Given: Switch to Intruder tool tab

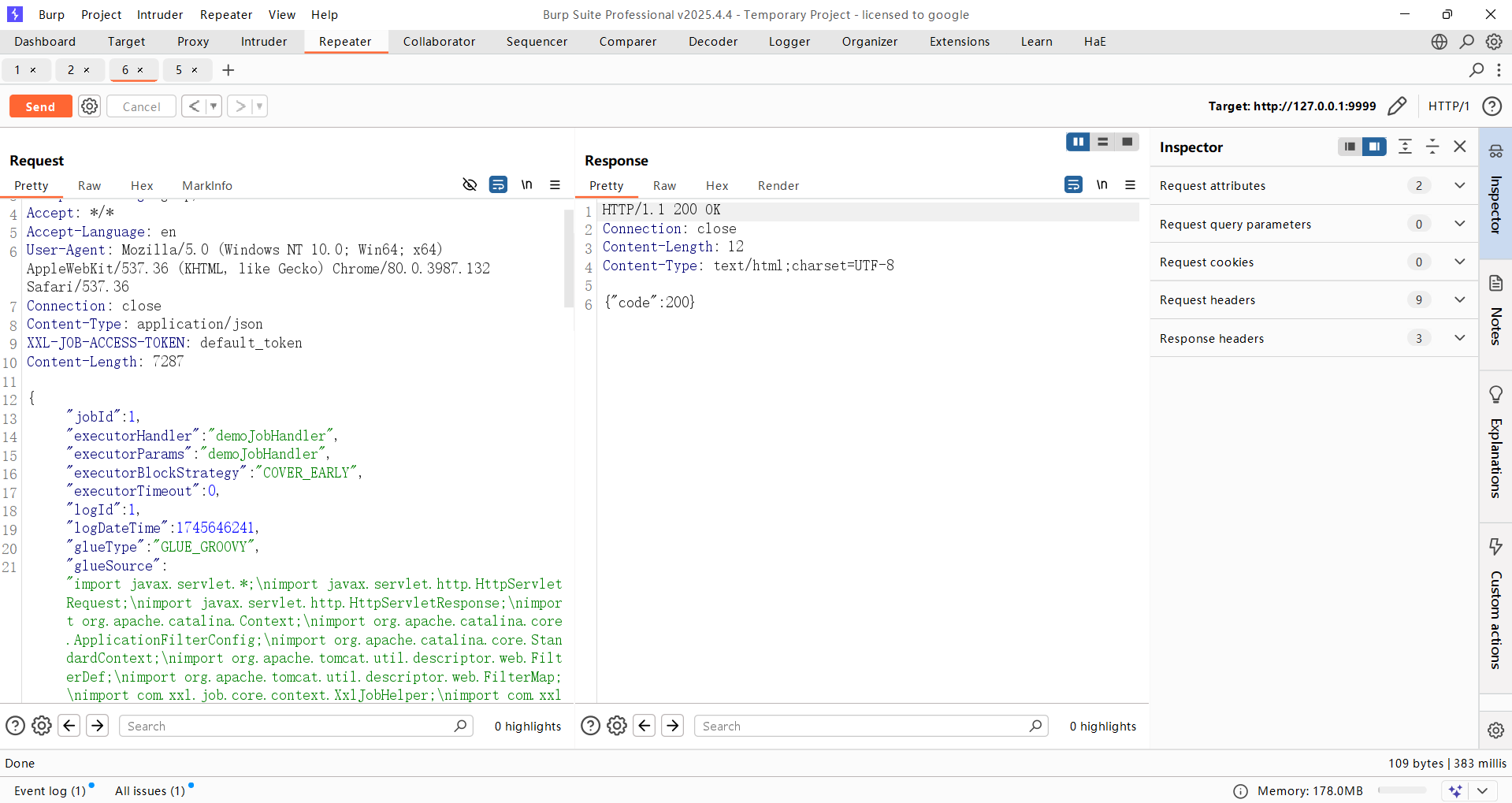Looking at the screenshot, I should click(264, 42).
